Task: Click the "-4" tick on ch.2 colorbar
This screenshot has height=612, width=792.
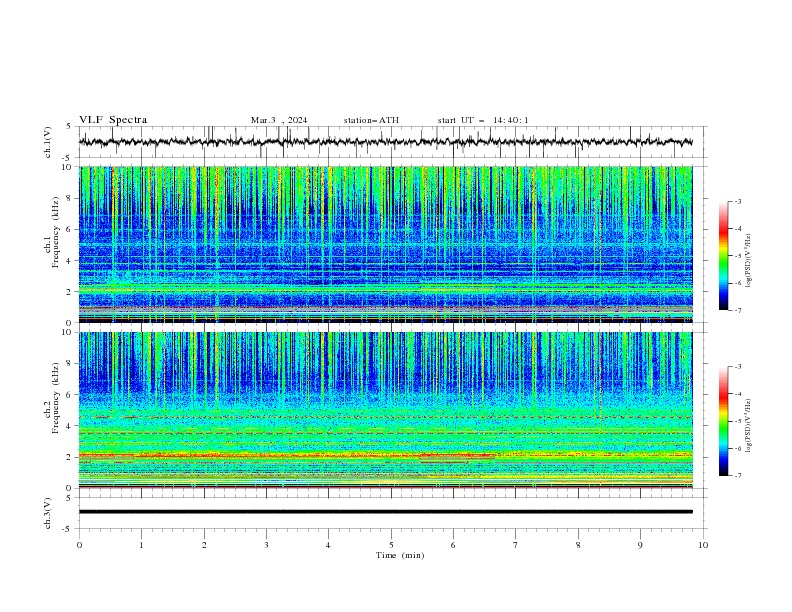Action: [738, 394]
